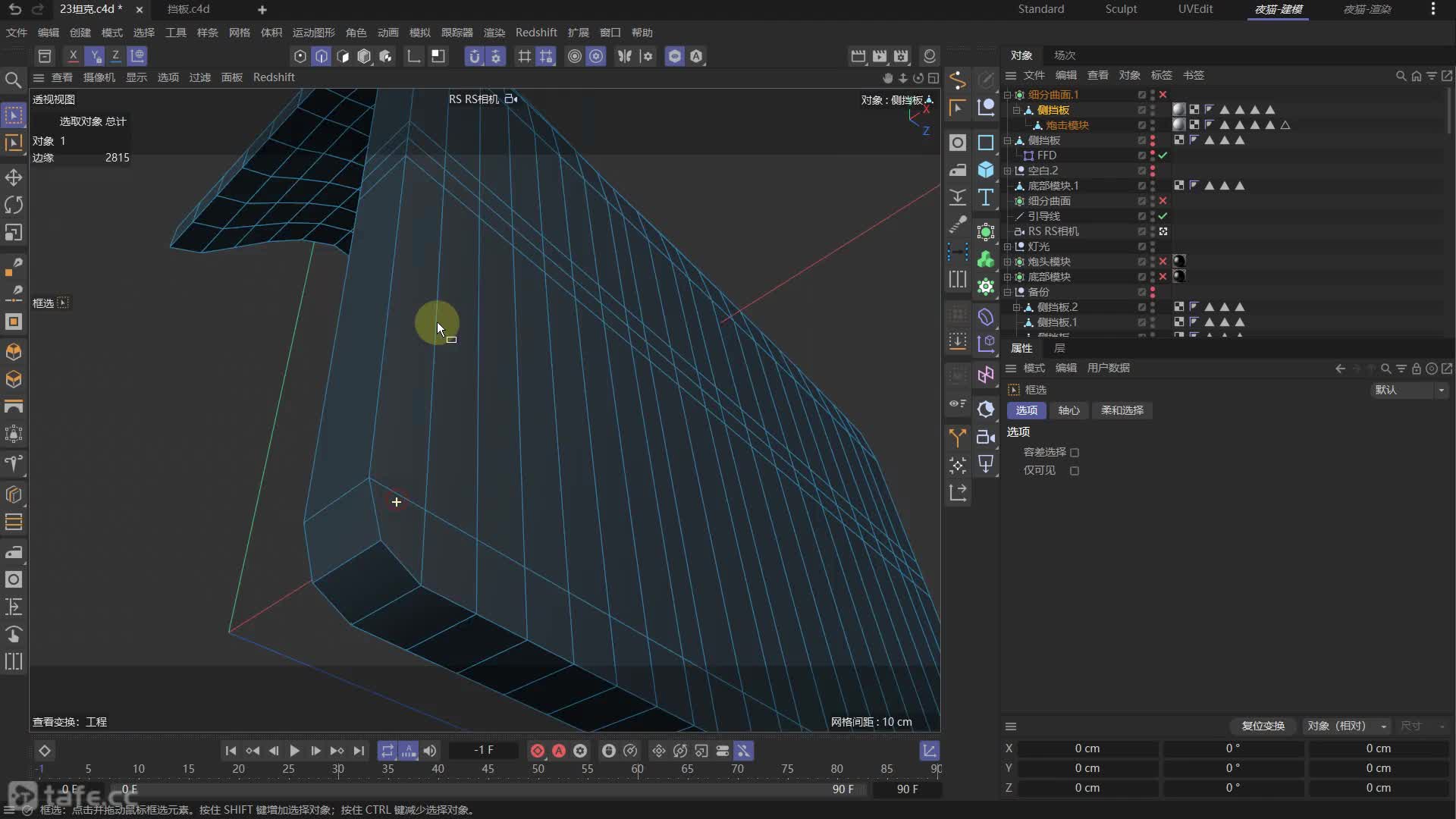The height and width of the screenshot is (819, 1456).
Task: Click the record keyframe red button
Action: pos(538,751)
